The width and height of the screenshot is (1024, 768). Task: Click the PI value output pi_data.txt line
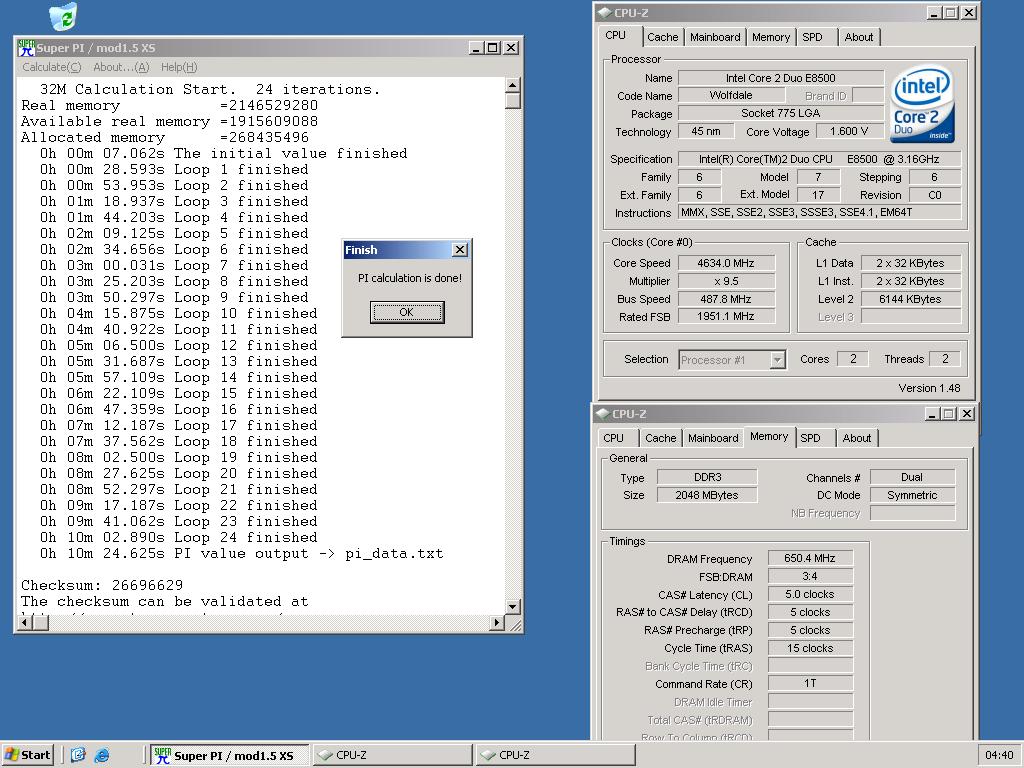241,553
